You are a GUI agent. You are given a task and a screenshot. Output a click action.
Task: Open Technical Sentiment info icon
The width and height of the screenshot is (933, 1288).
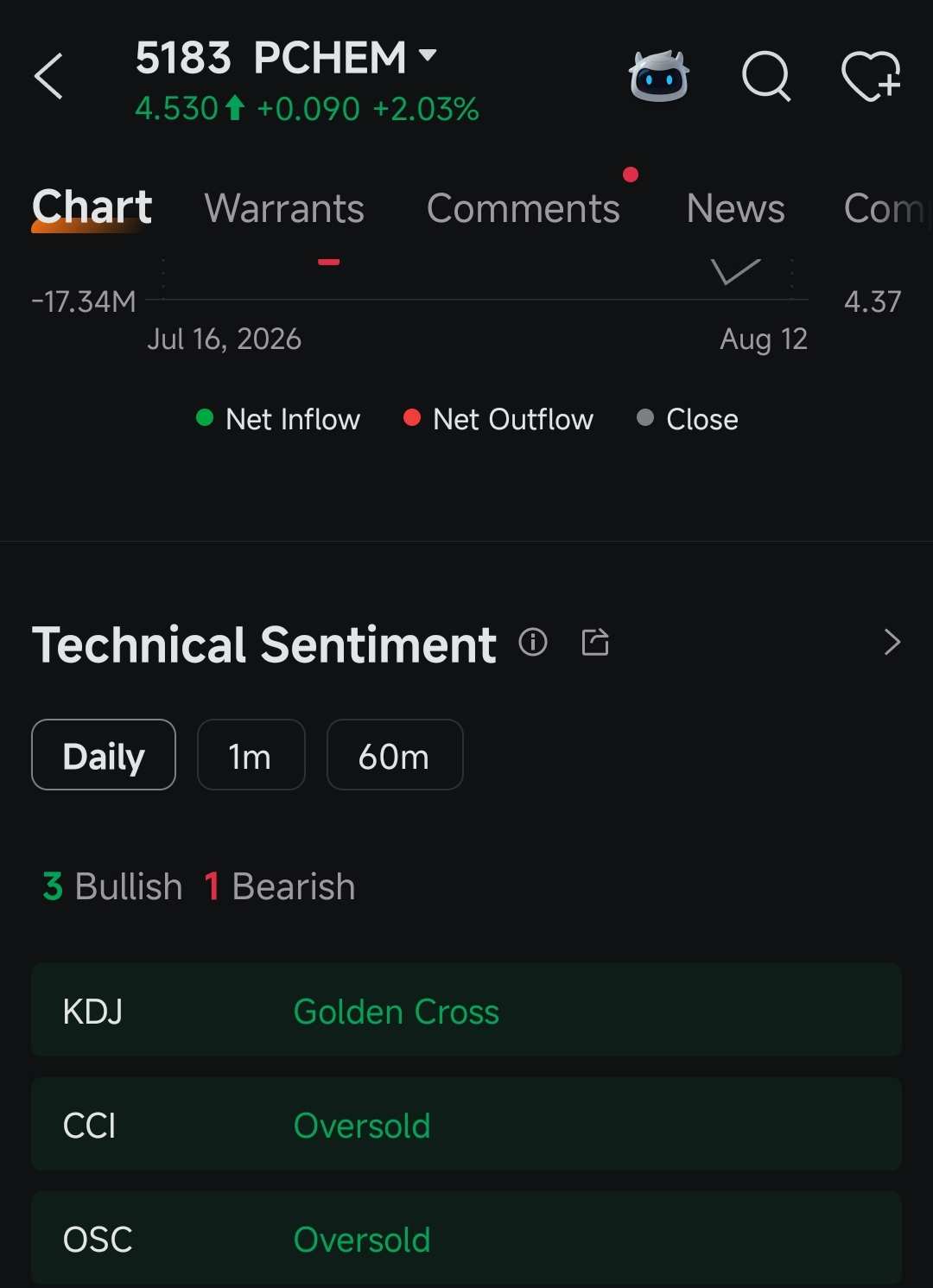pyautogui.click(x=533, y=642)
